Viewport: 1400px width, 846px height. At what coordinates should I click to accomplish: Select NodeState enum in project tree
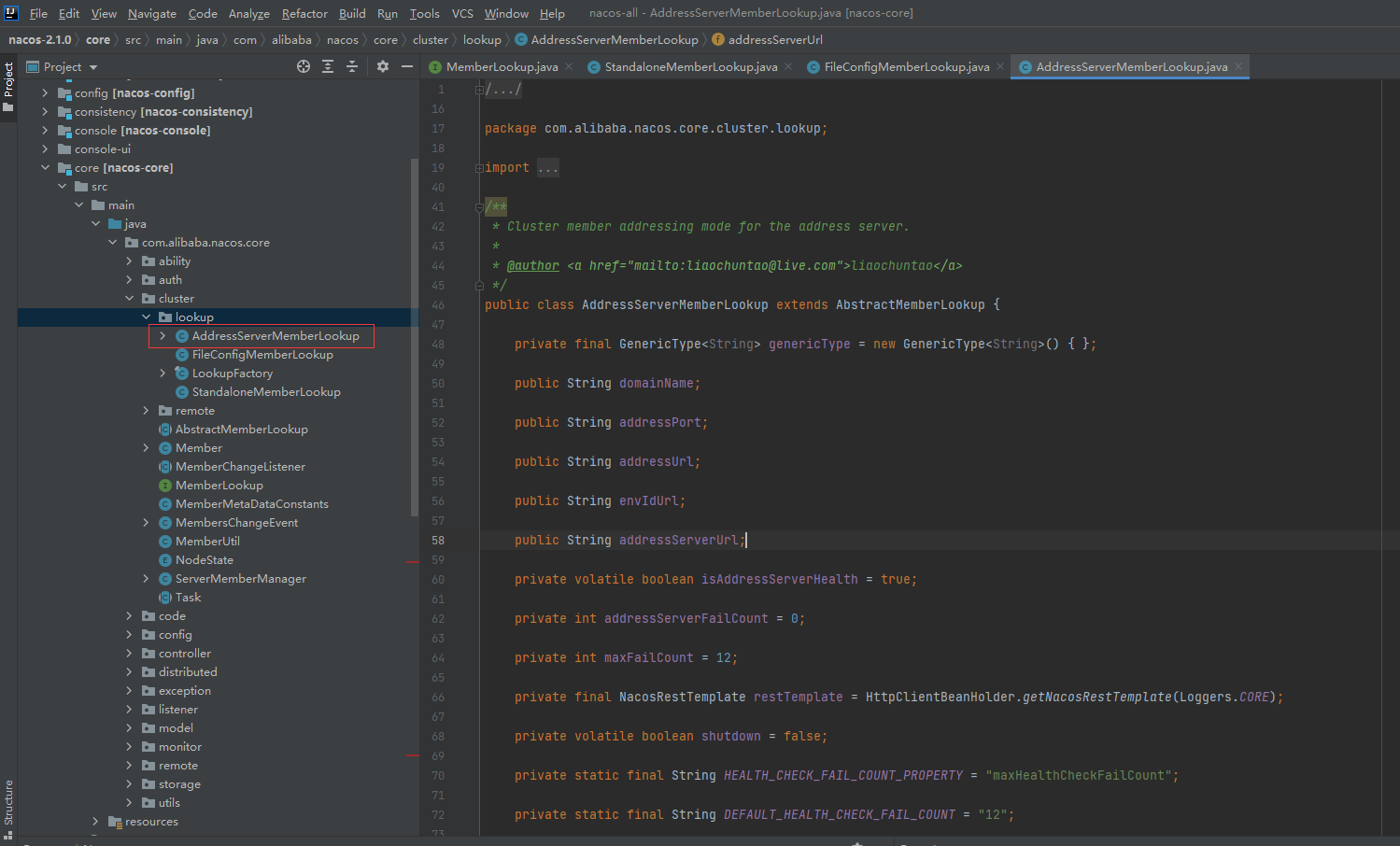(204, 559)
